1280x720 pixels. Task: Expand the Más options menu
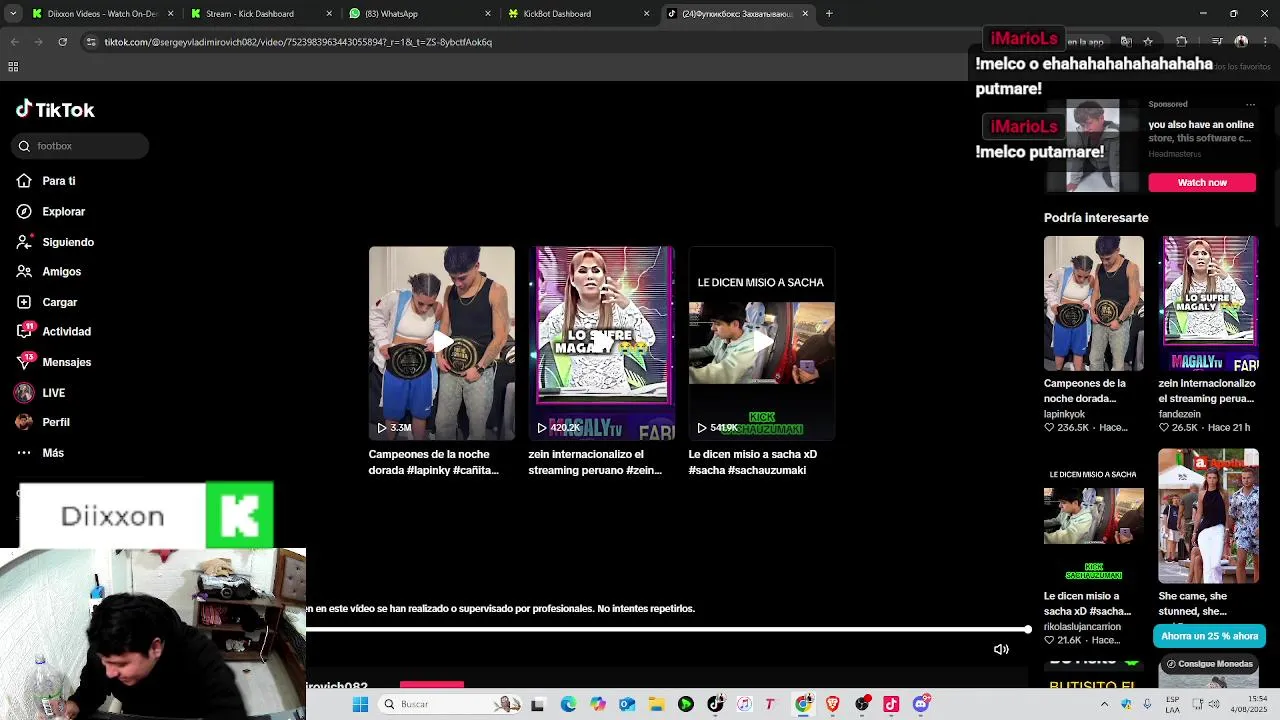coord(40,453)
